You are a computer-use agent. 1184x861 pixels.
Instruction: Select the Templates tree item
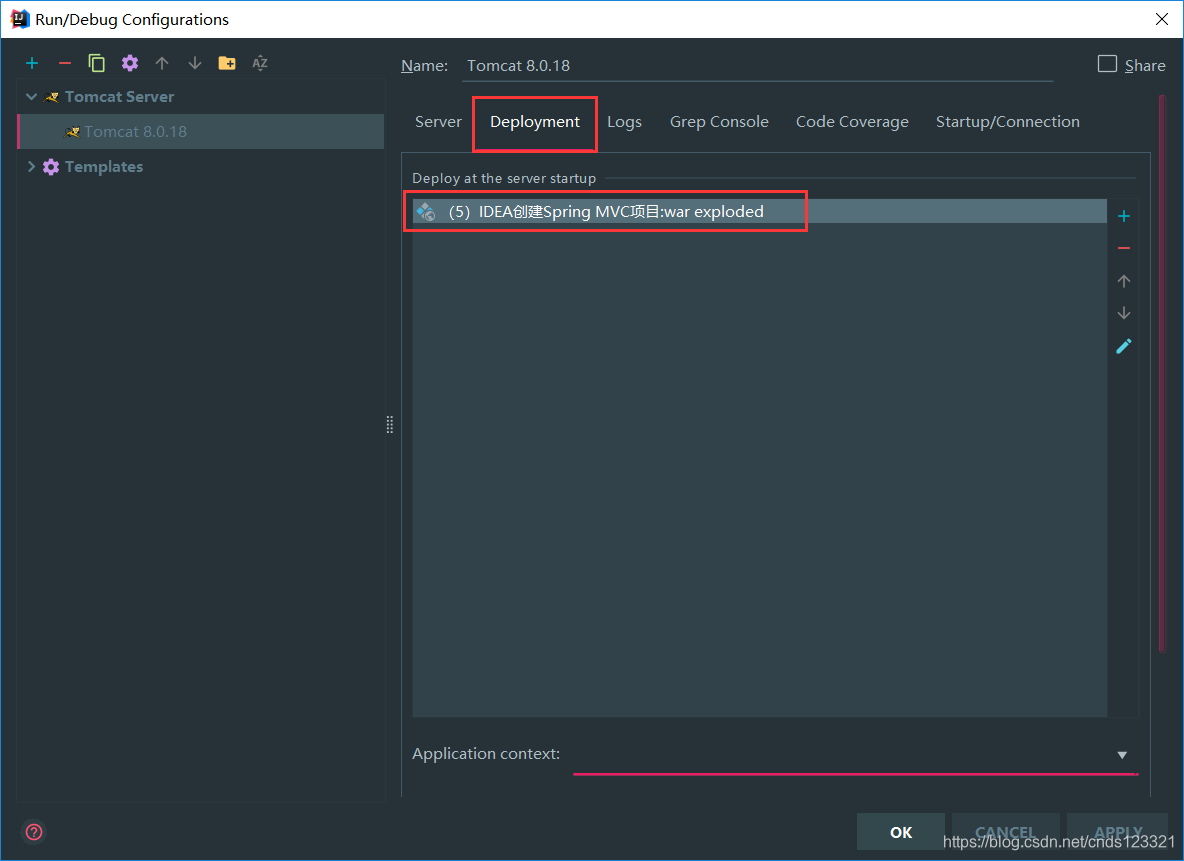[x=103, y=167]
